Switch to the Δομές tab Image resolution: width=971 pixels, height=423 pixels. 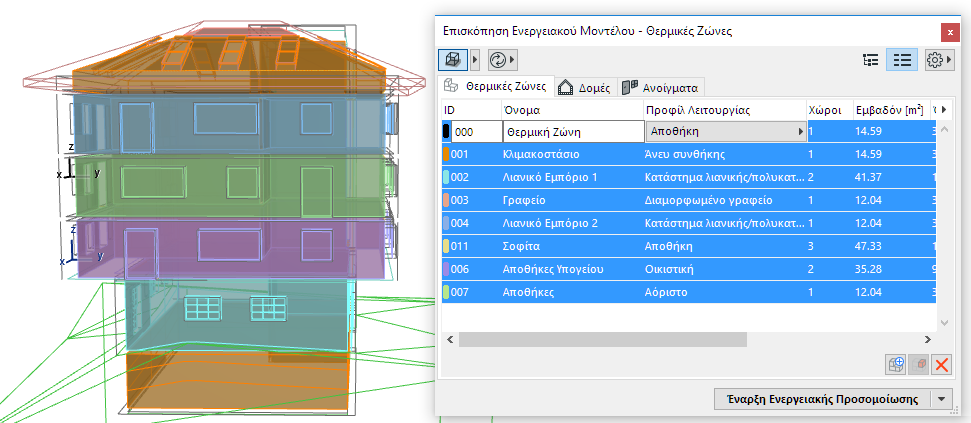pyautogui.click(x=585, y=87)
